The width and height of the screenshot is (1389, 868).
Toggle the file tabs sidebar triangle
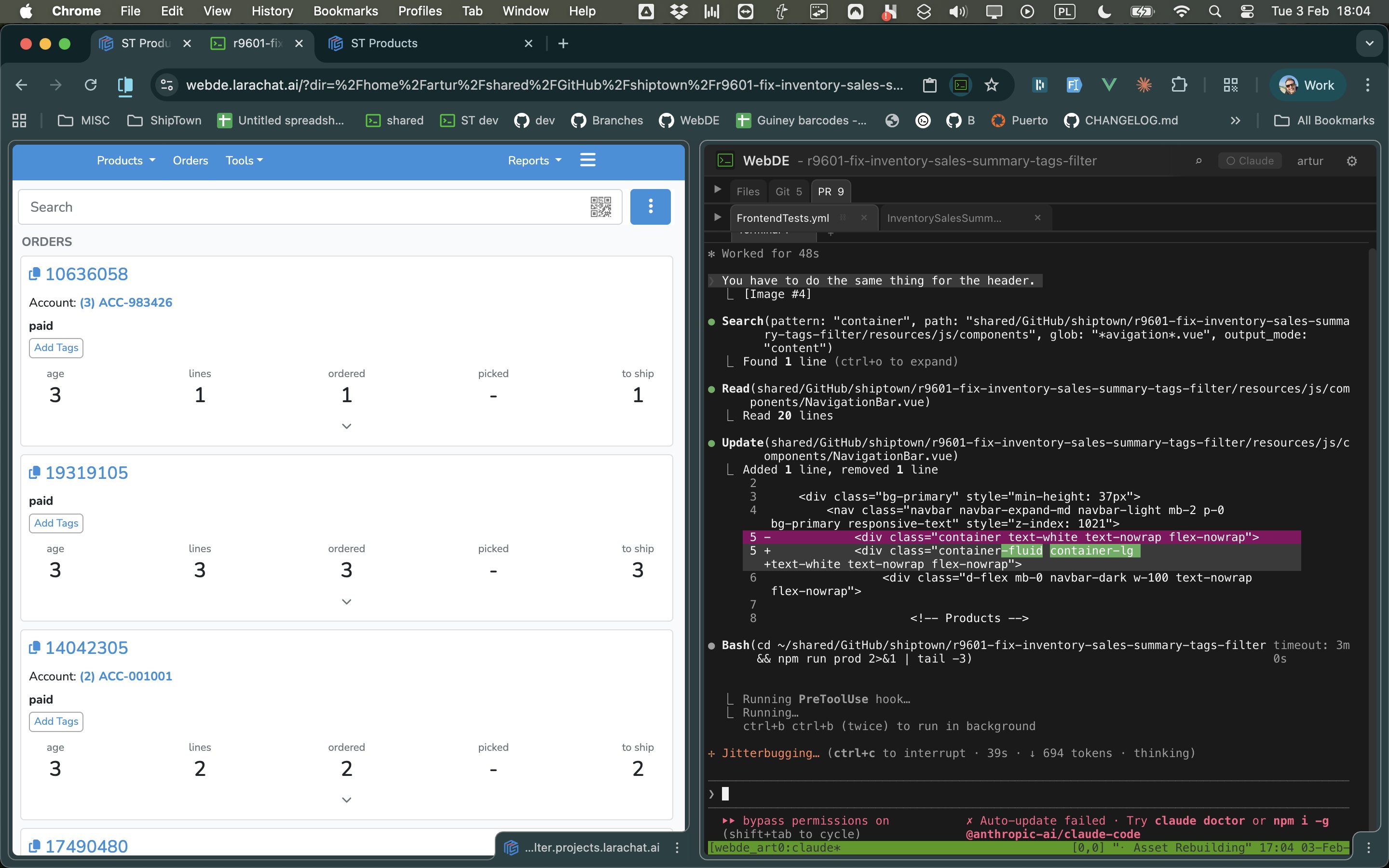coord(717,217)
